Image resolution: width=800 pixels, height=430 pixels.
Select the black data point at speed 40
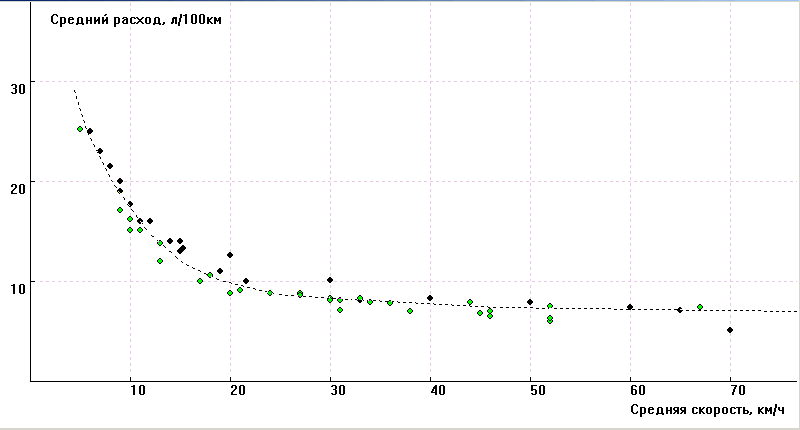coord(430,298)
